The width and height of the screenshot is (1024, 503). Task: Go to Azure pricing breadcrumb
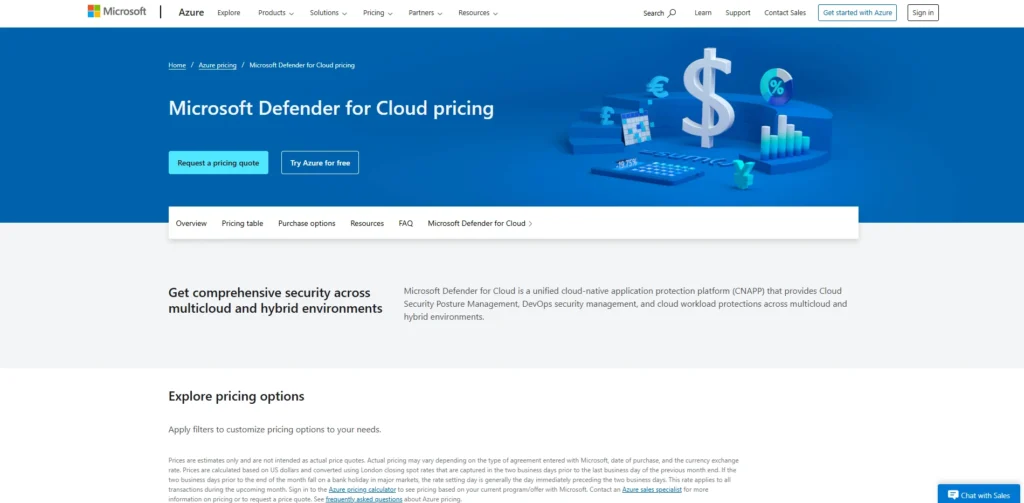[x=217, y=65]
